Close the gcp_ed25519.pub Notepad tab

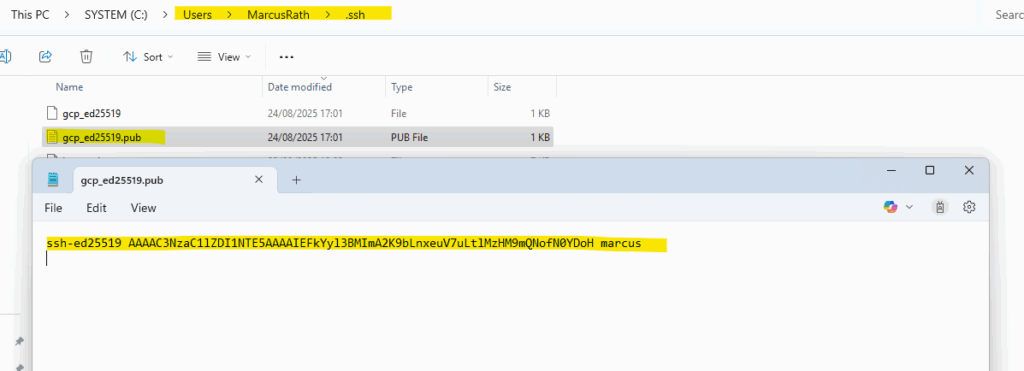(x=259, y=180)
